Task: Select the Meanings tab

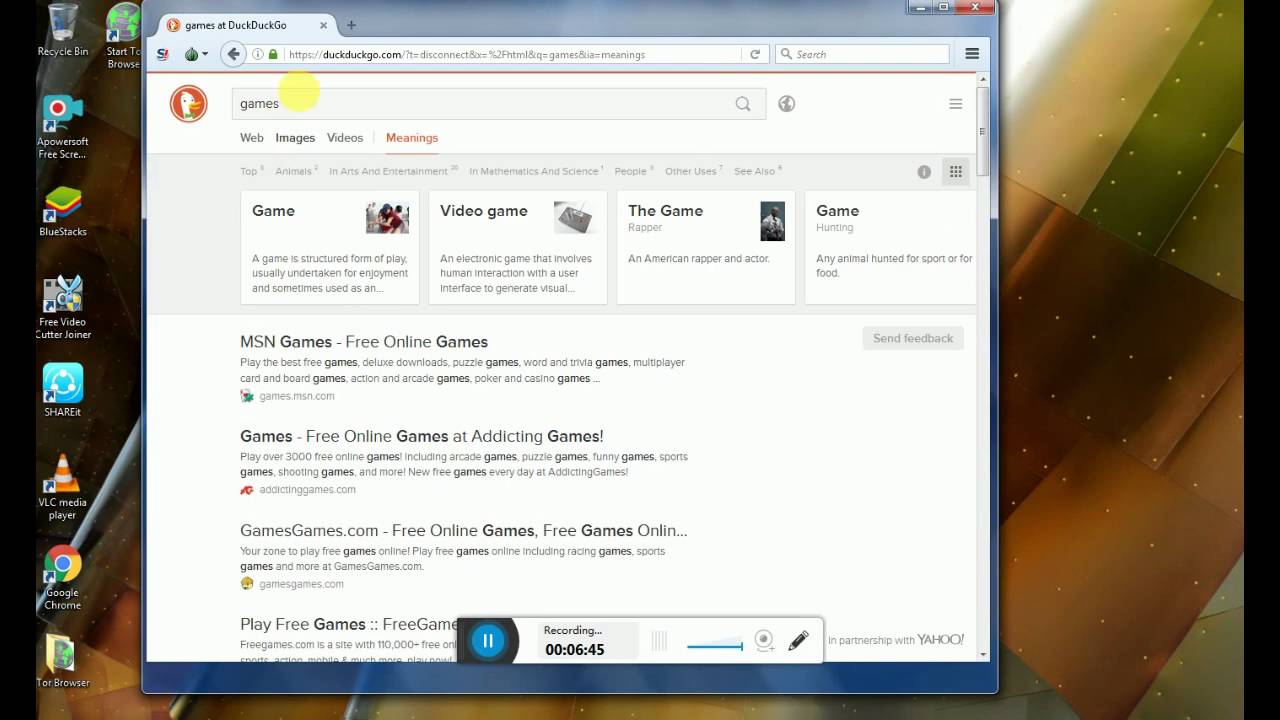Action: (412, 138)
